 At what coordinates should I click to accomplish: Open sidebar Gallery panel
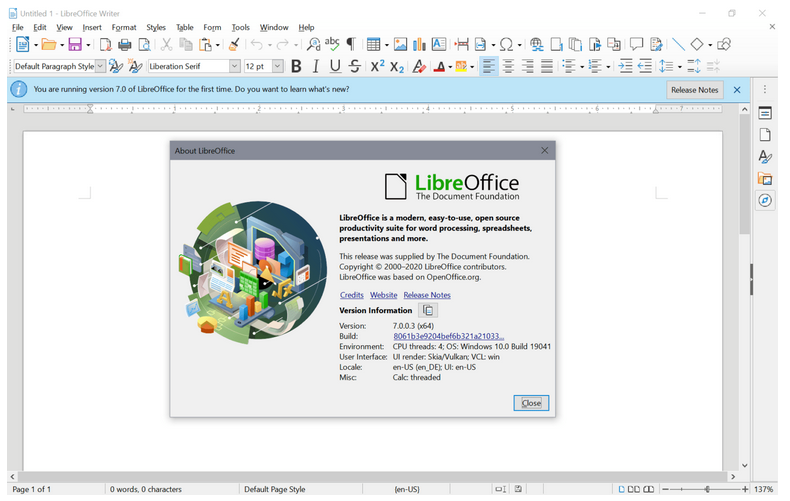click(765, 178)
